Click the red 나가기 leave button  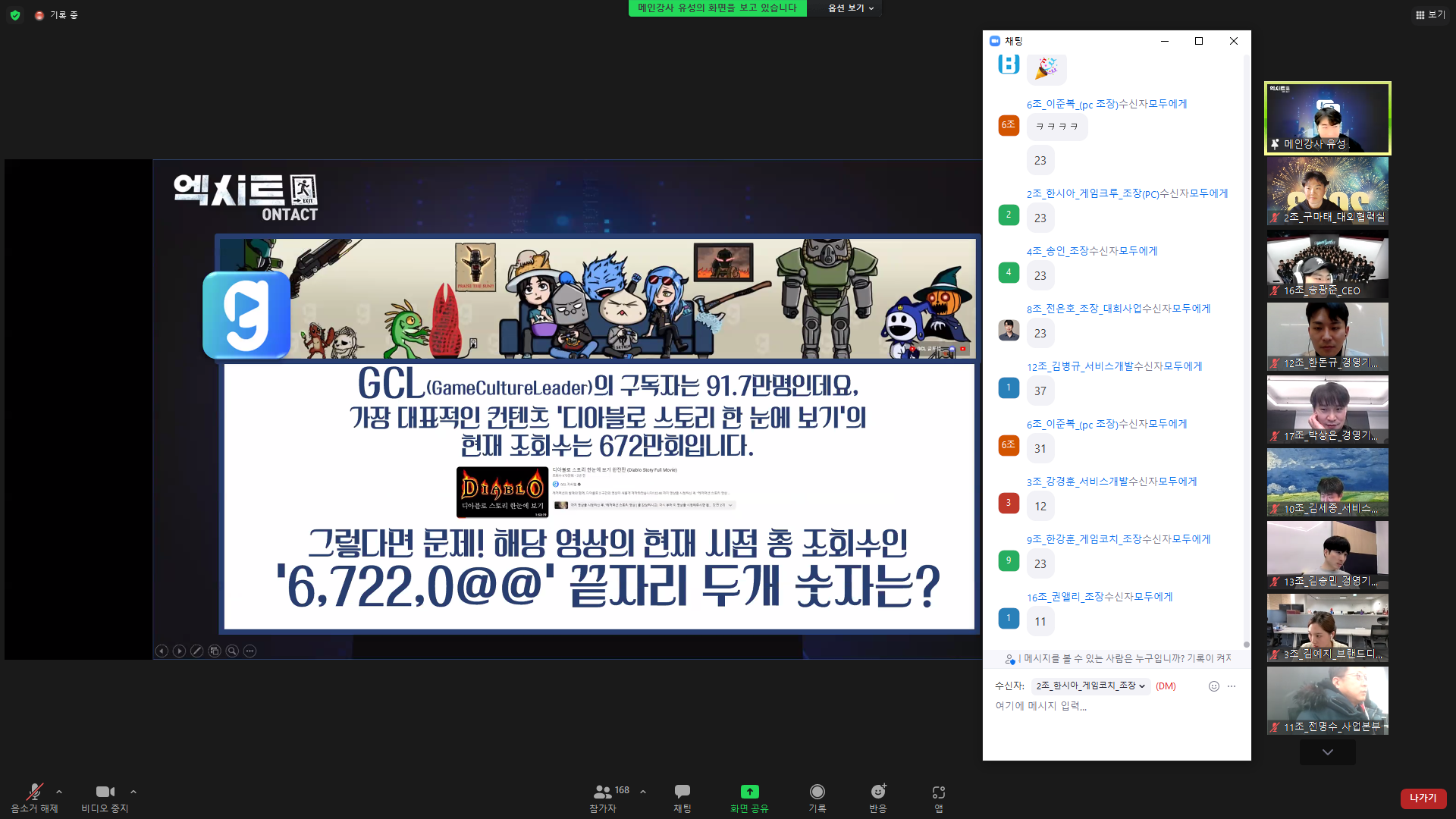coord(1423,798)
